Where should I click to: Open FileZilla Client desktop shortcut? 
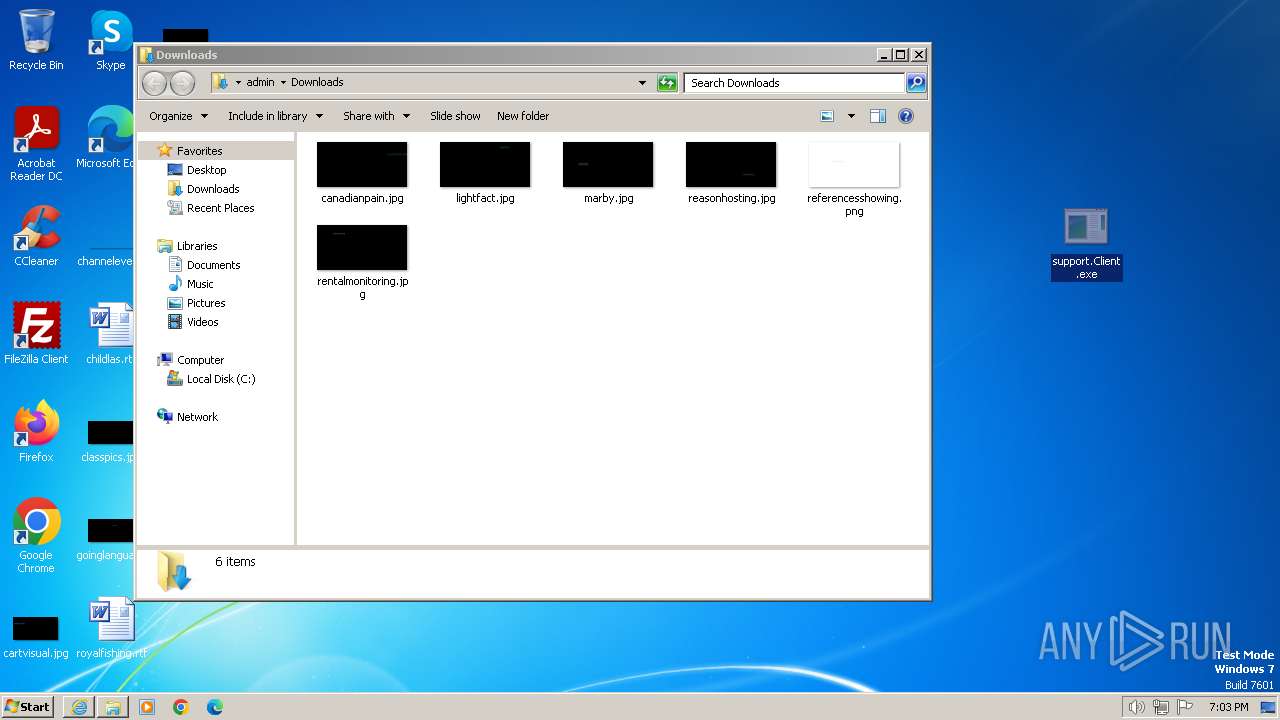(x=36, y=334)
